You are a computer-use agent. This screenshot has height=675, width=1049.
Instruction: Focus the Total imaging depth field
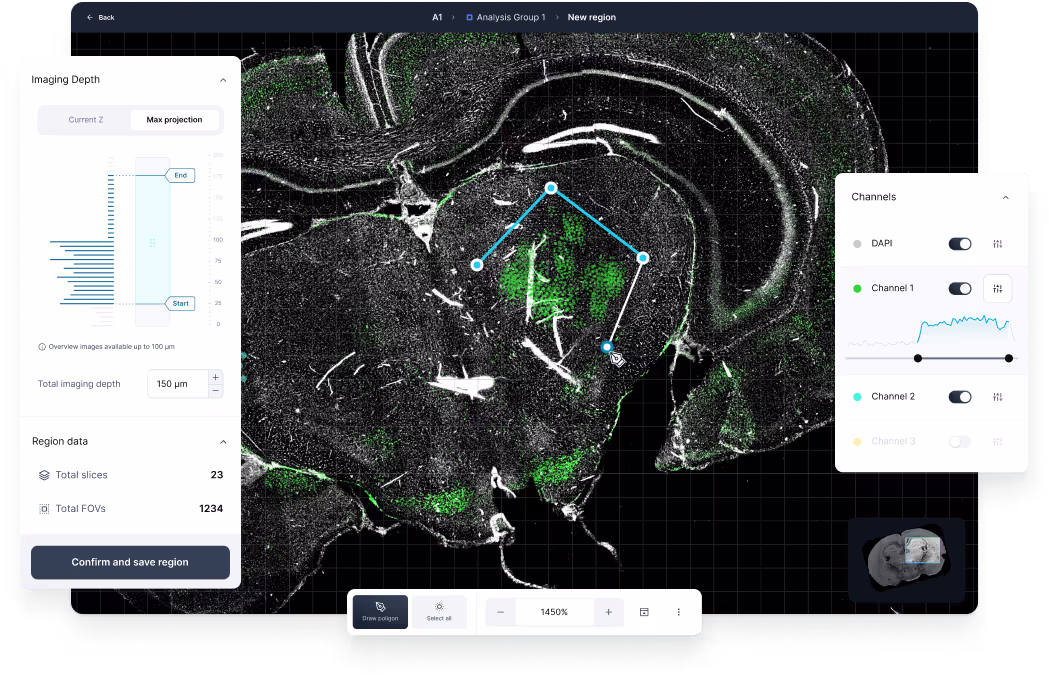tap(178, 384)
